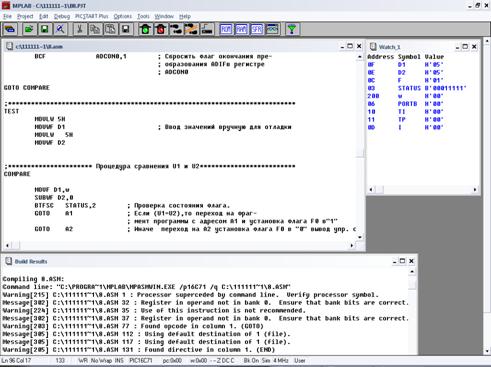Click the footsteps Step icon
This screenshot has height=367, width=491.
tap(176, 29)
